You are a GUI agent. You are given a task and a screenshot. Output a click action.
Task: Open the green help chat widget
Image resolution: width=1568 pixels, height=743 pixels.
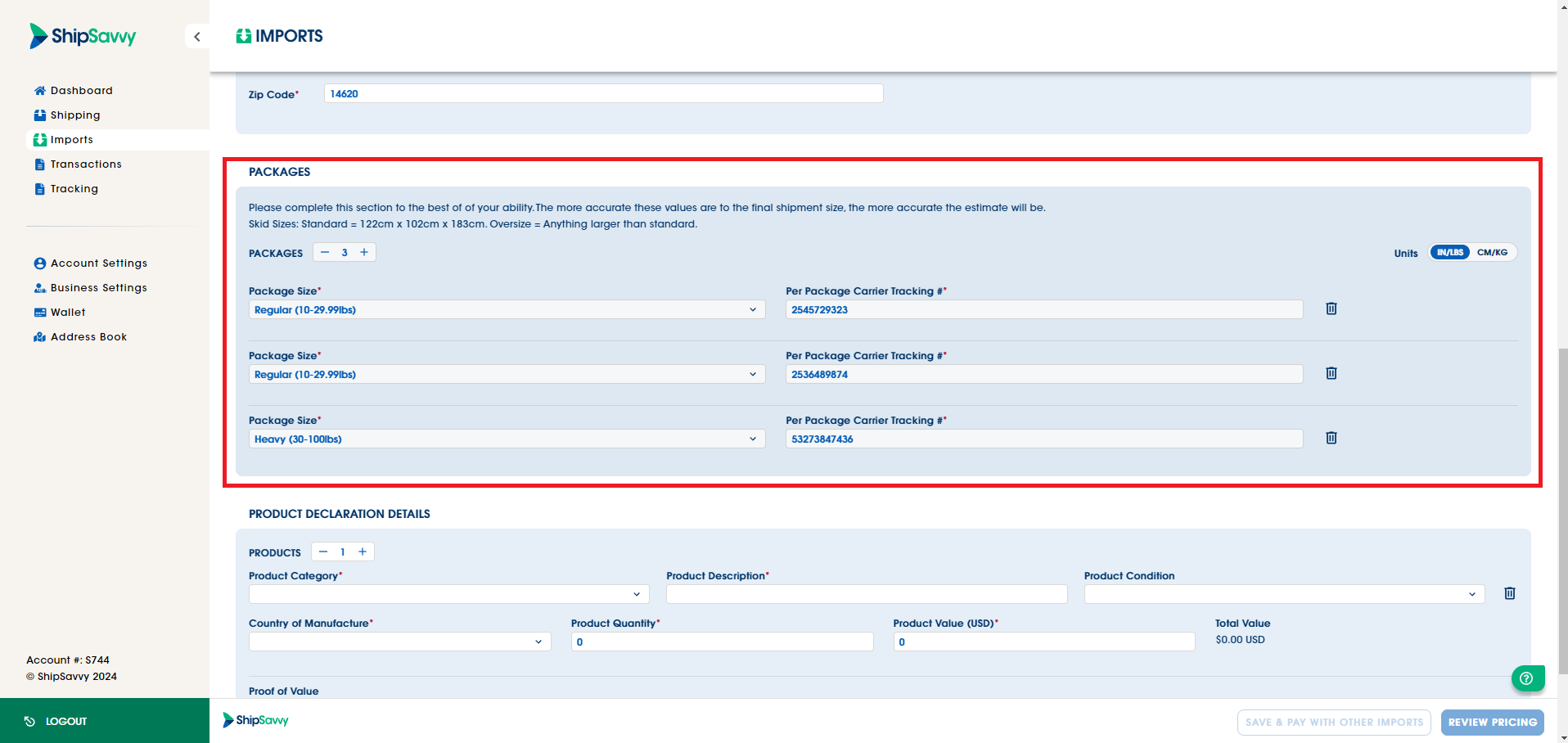pos(1527,678)
